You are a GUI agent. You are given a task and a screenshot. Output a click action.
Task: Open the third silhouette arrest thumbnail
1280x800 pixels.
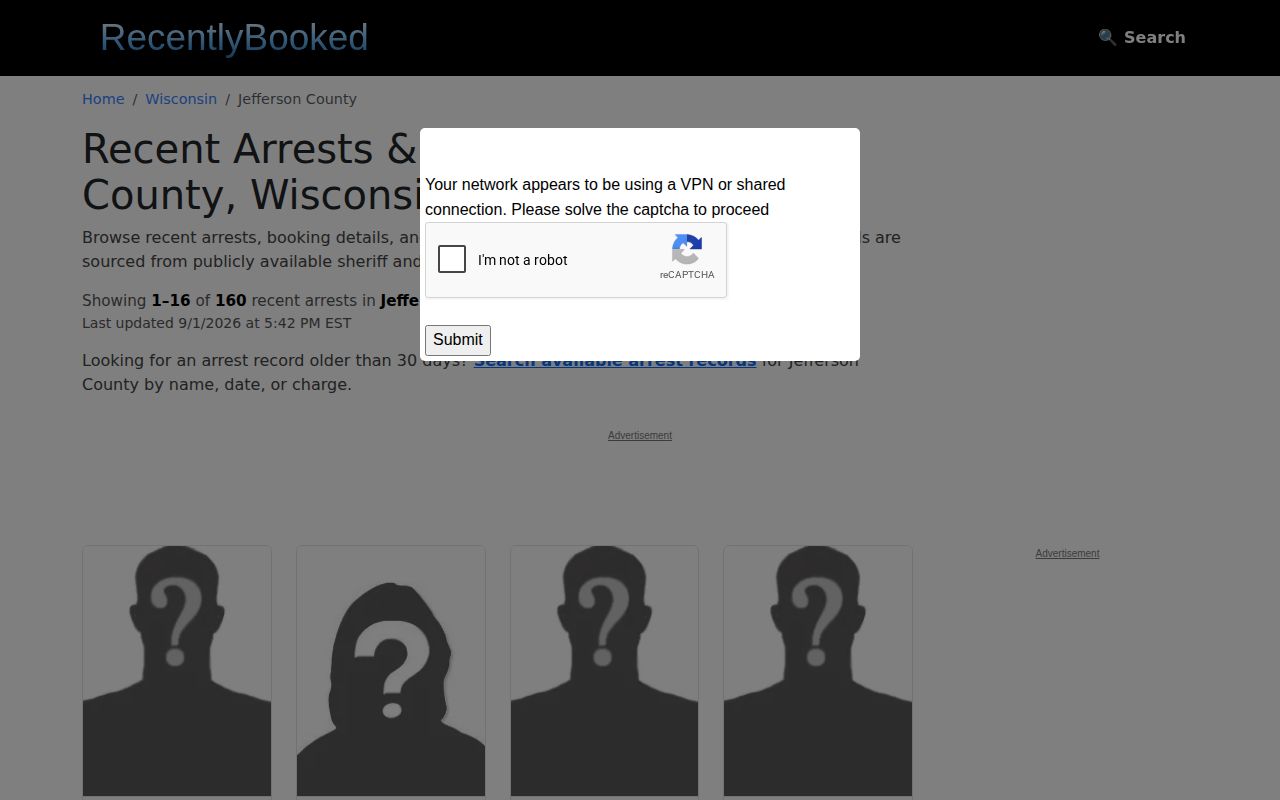605,671
